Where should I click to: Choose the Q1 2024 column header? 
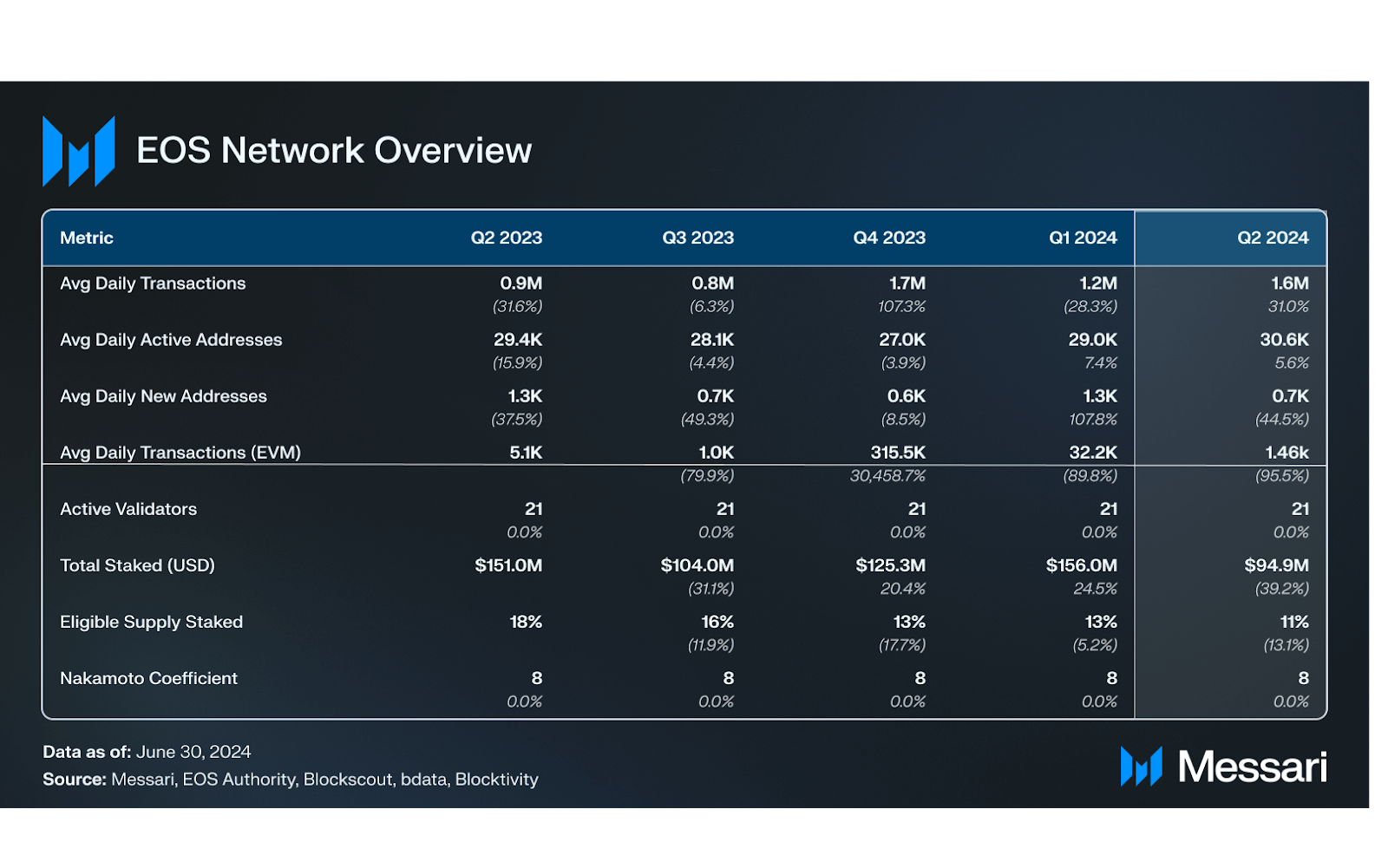[1083, 238]
